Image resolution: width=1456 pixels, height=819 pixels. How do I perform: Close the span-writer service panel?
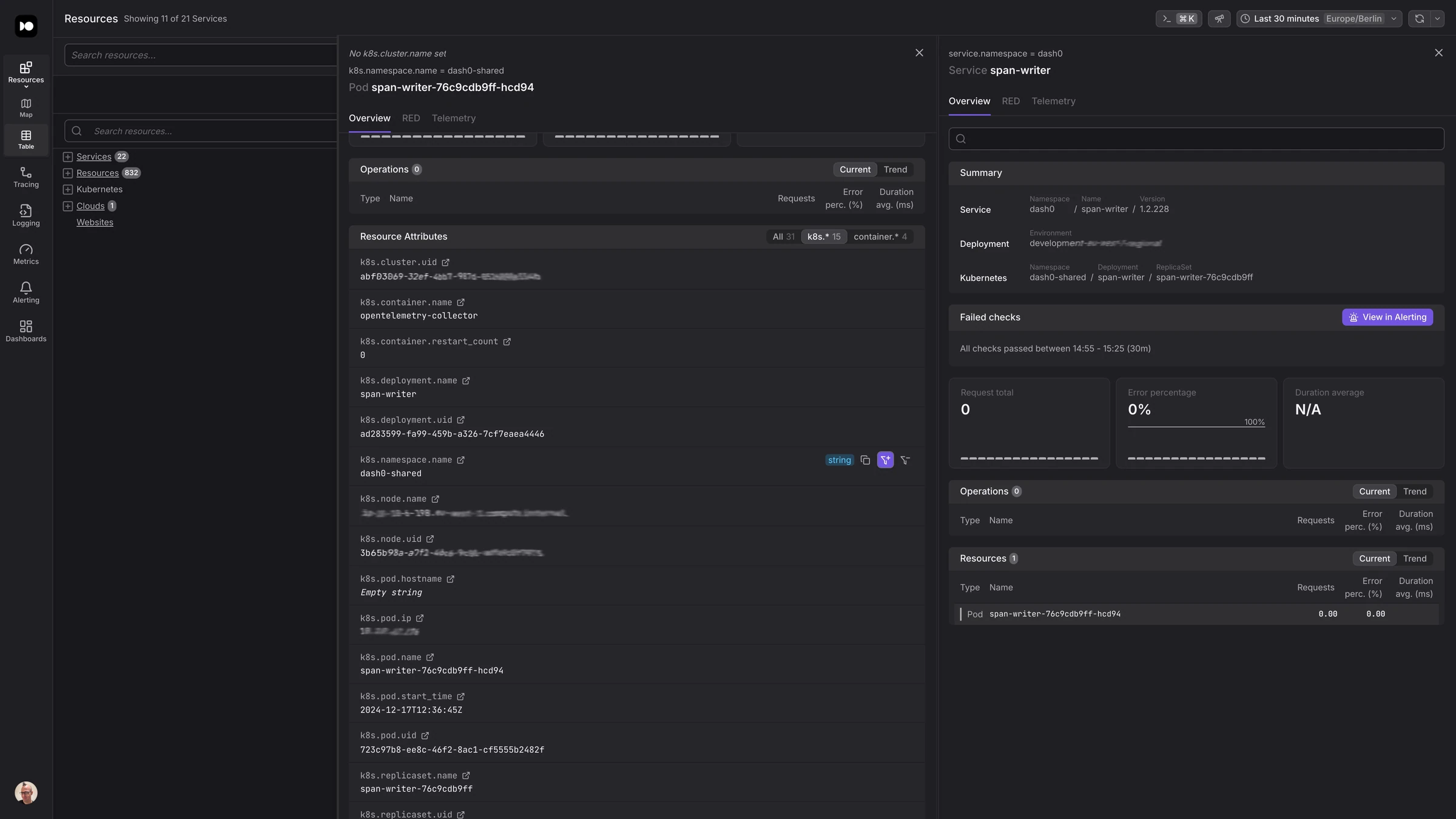(1438, 53)
